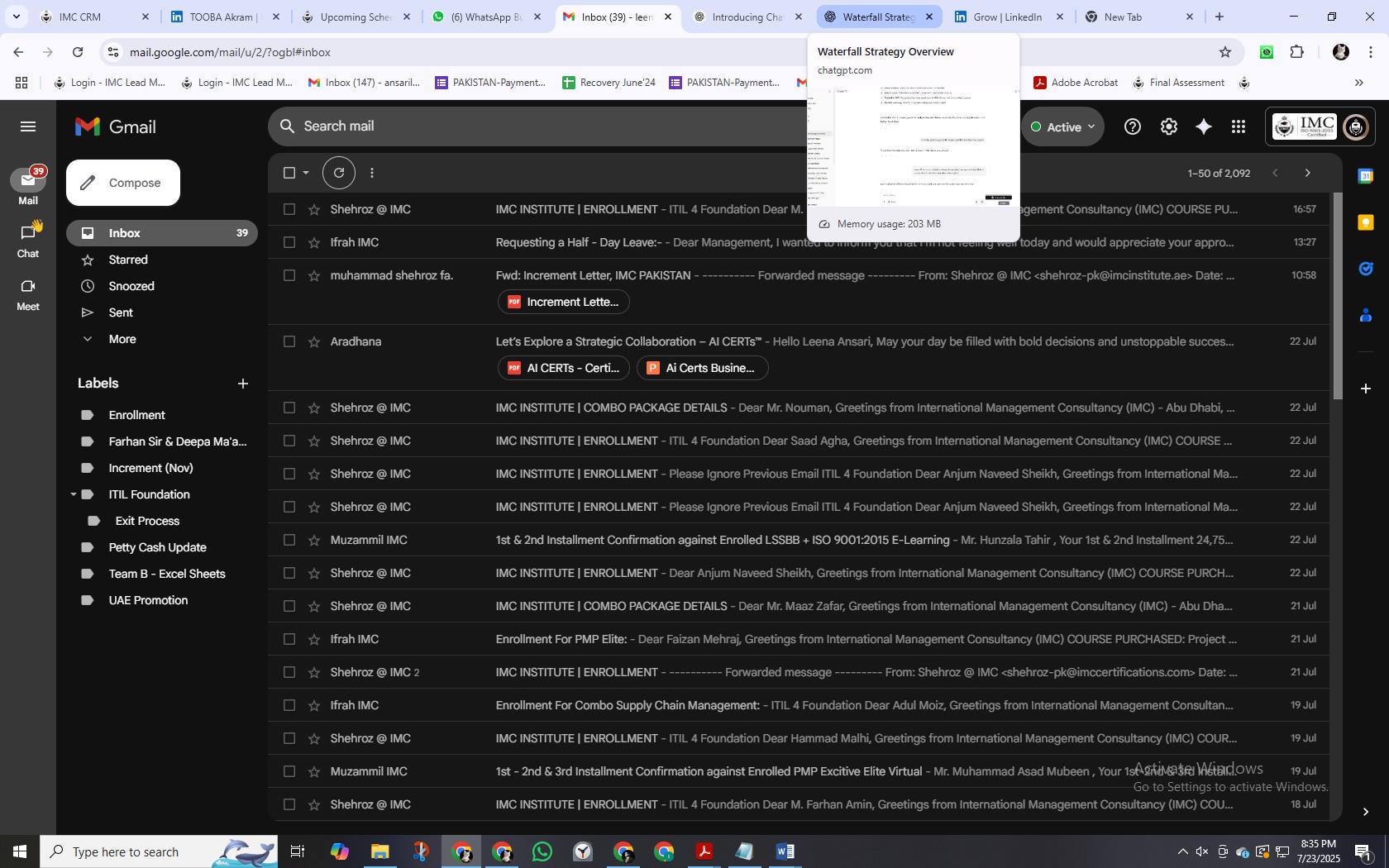Screen dimensions: 1389x868
Task: View site information icon in the address bar
Action: (113, 52)
